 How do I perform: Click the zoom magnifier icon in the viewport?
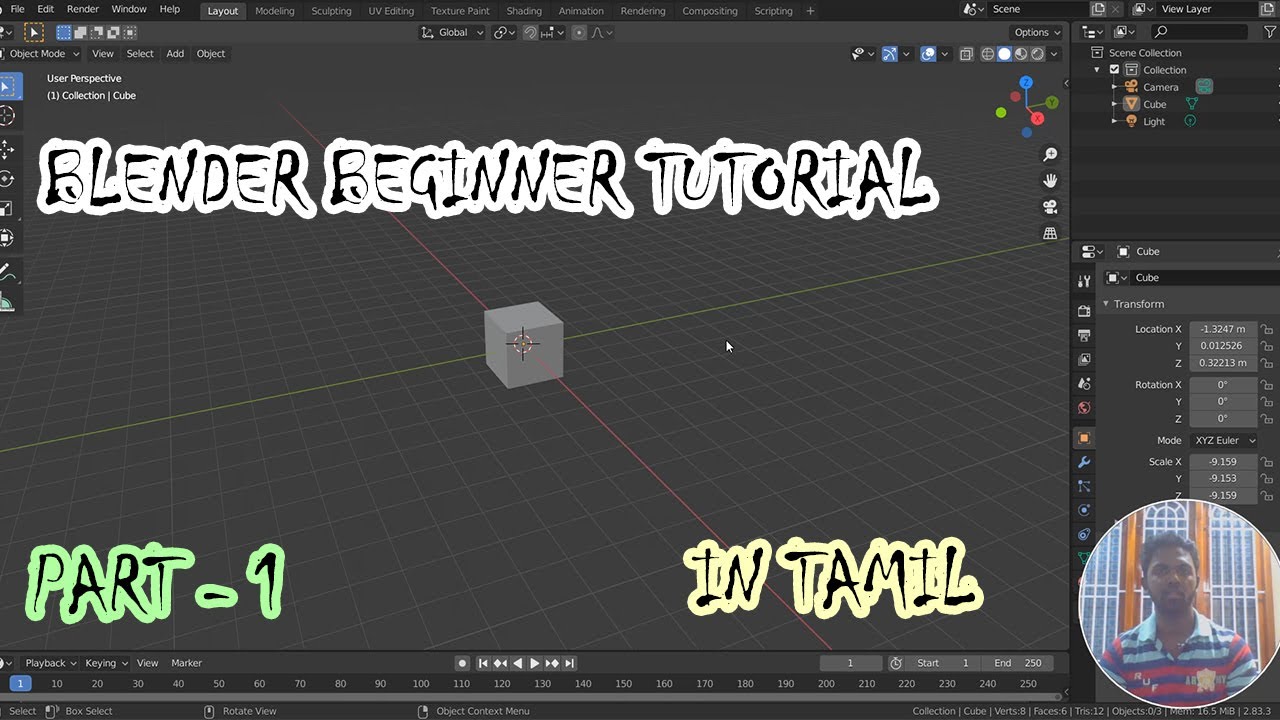[1050, 155]
